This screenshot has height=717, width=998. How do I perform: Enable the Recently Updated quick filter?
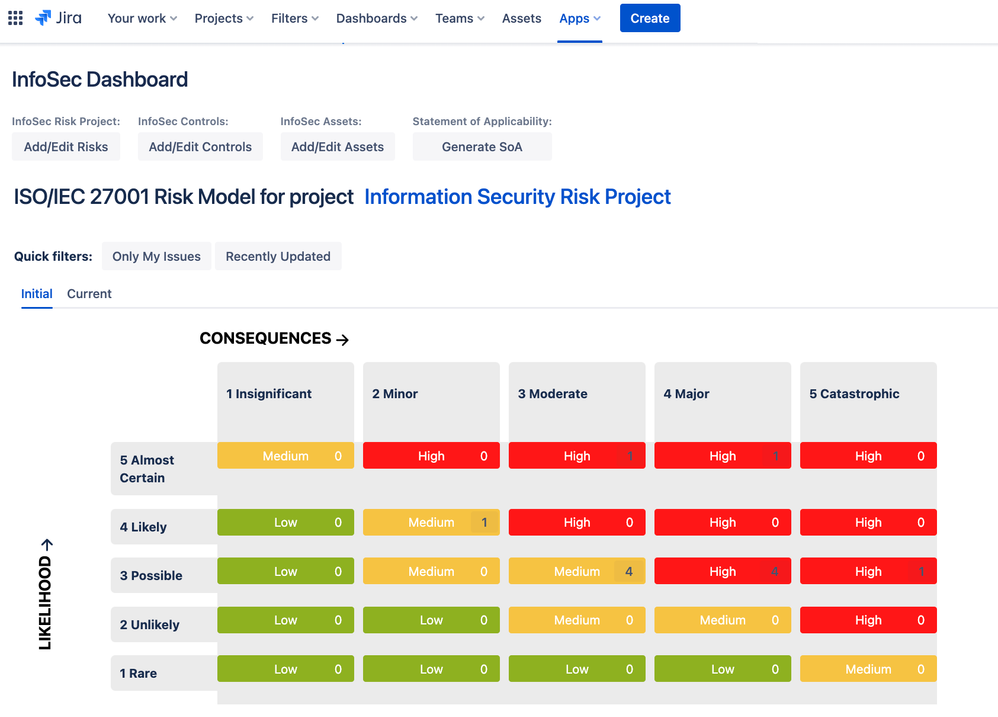[278, 256]
